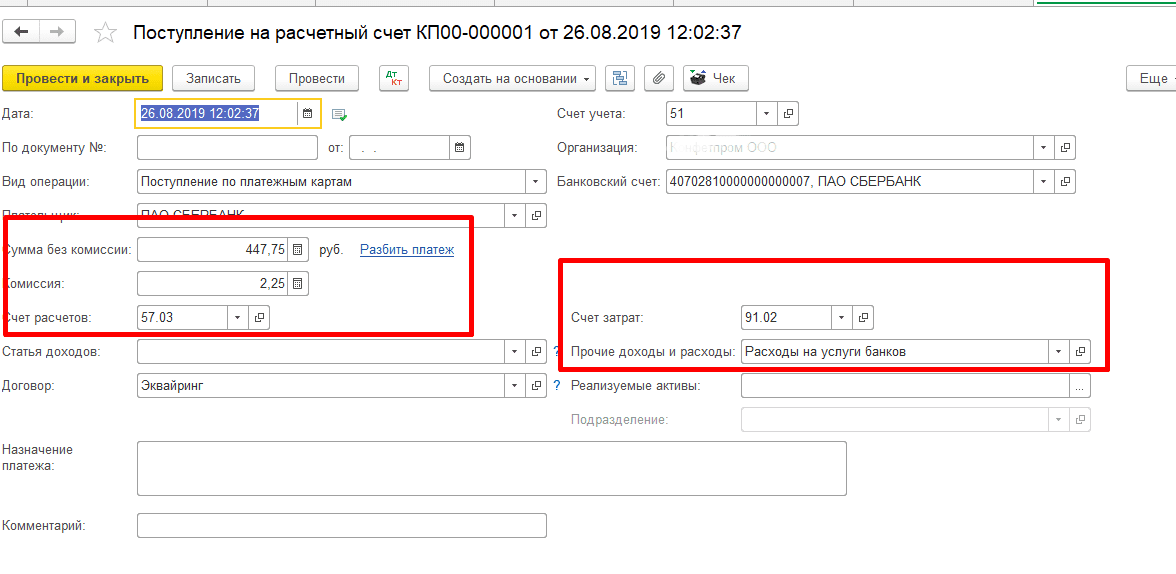Open the calculator for Сумма без комиссии
The height and width of the screenshot is (574, 1176).
point(297,250)
